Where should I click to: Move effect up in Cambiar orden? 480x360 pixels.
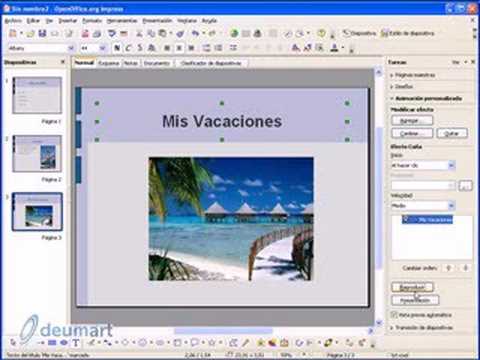click(x=449, y=268)
